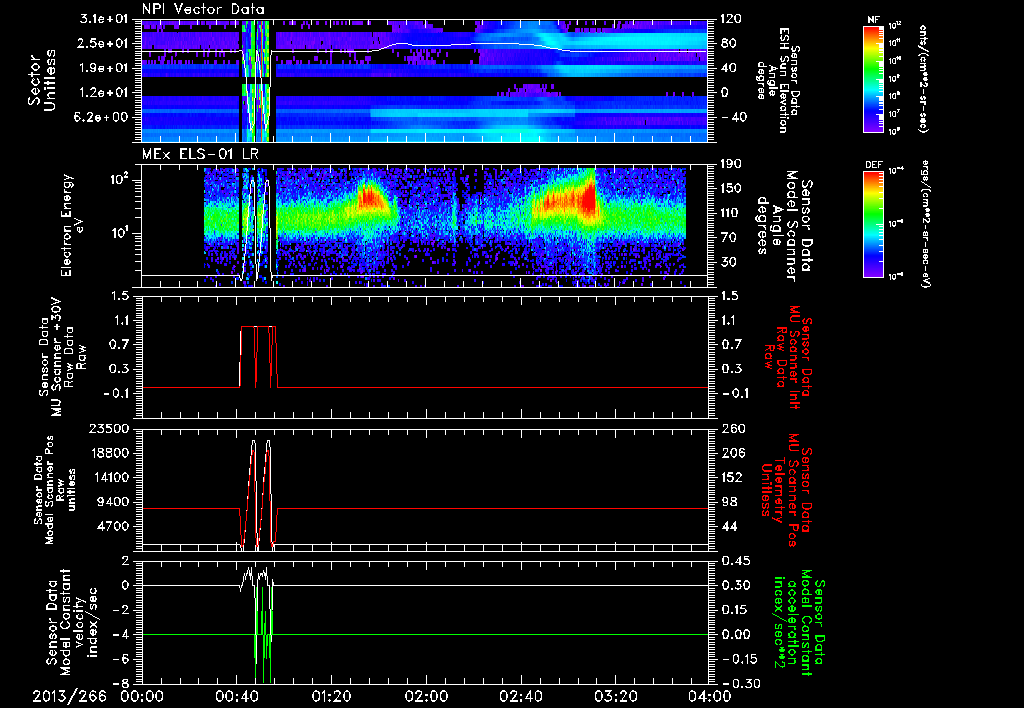The width and height of the screenshot is (1024, 708).
Task: Click the 0.45 acceleration tick value
Action: [735, 561]
